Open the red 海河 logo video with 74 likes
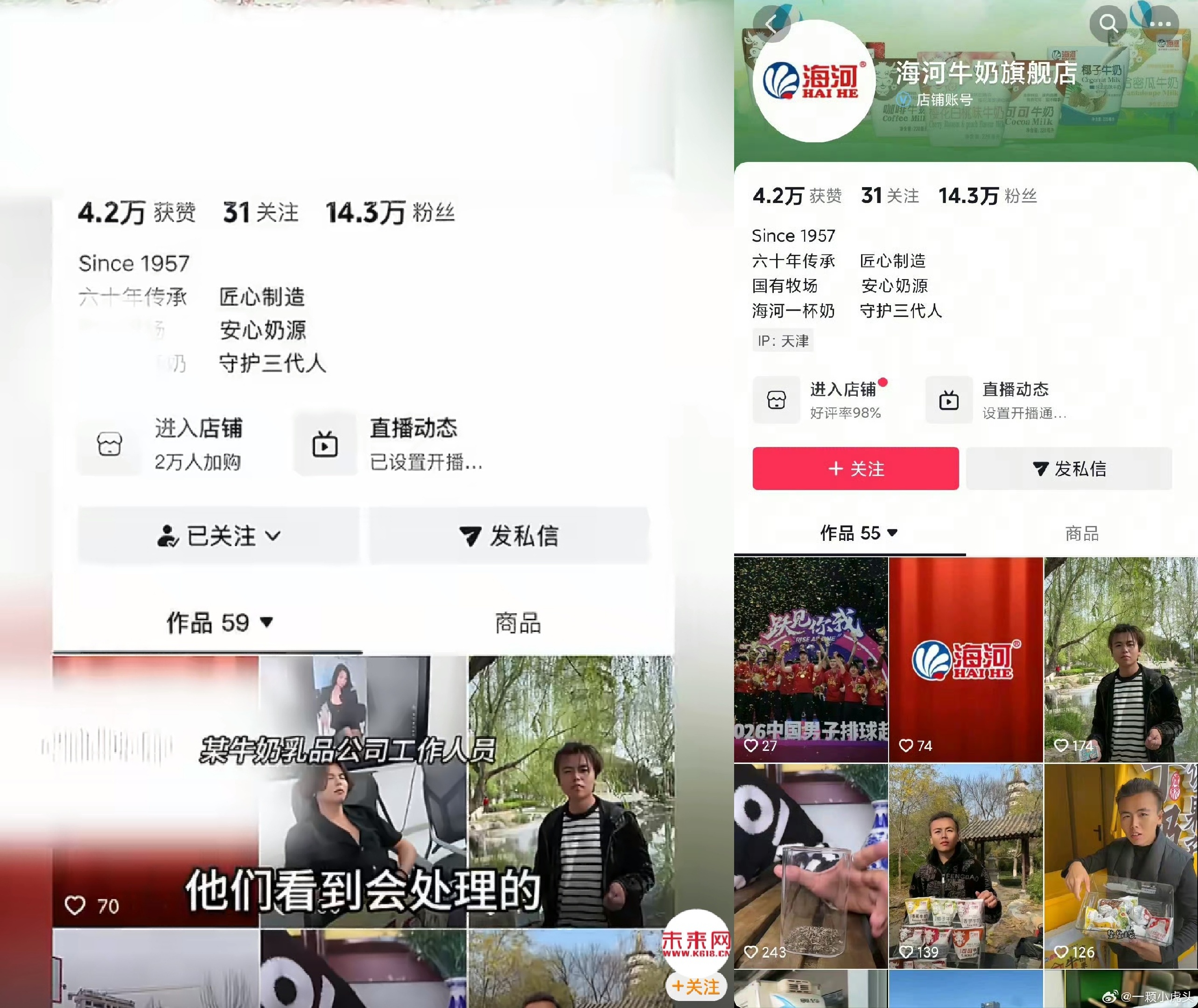Viewport: 1198px width, 1008px height. pyautogui.click(x=966, y=660)
